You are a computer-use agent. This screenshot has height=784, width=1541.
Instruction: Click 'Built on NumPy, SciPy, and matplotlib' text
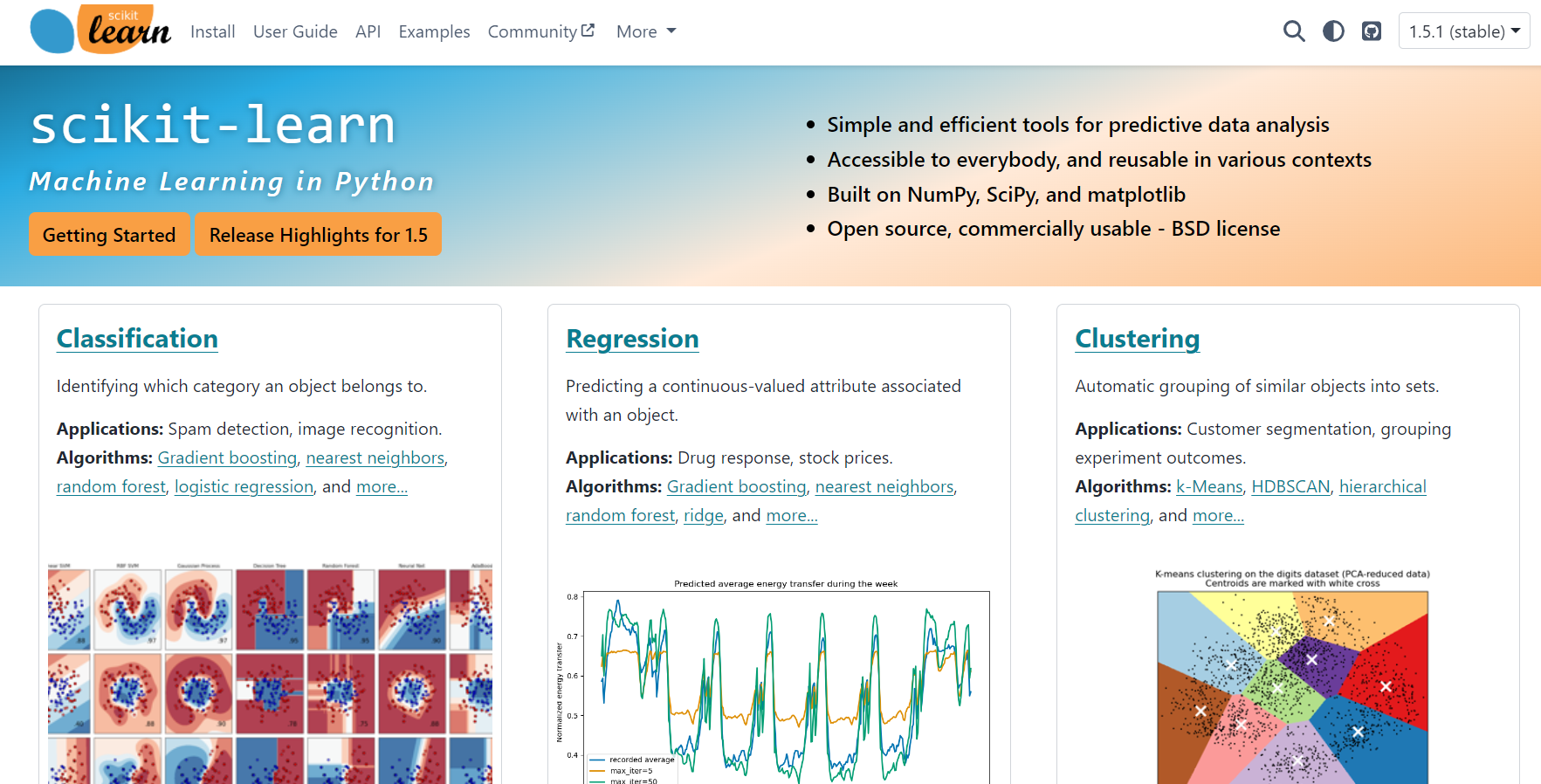pos(1007,195)
